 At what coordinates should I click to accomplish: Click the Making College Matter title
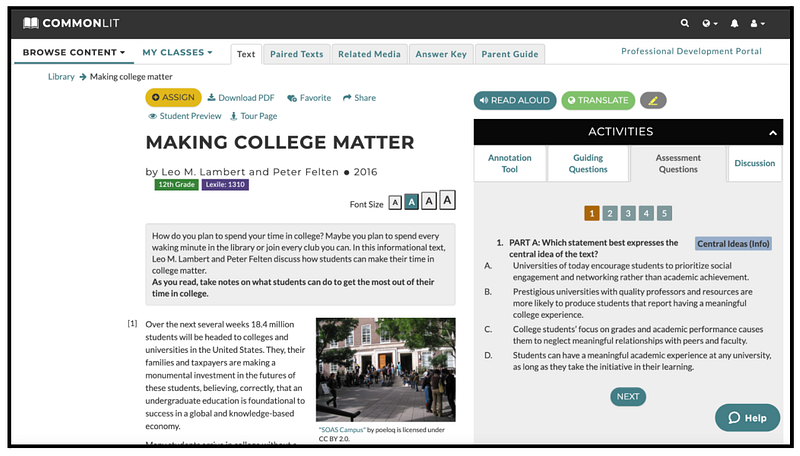click(280, 142)
